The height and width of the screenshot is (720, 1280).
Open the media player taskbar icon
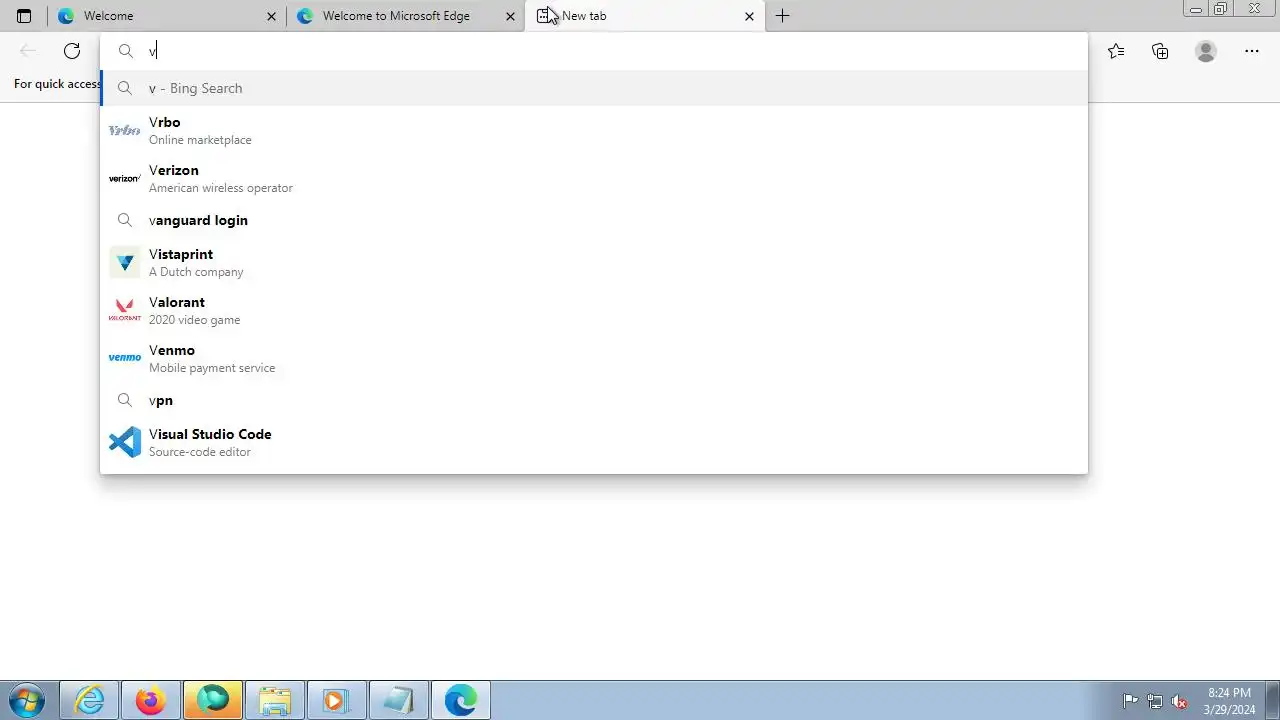pos(335,701)
